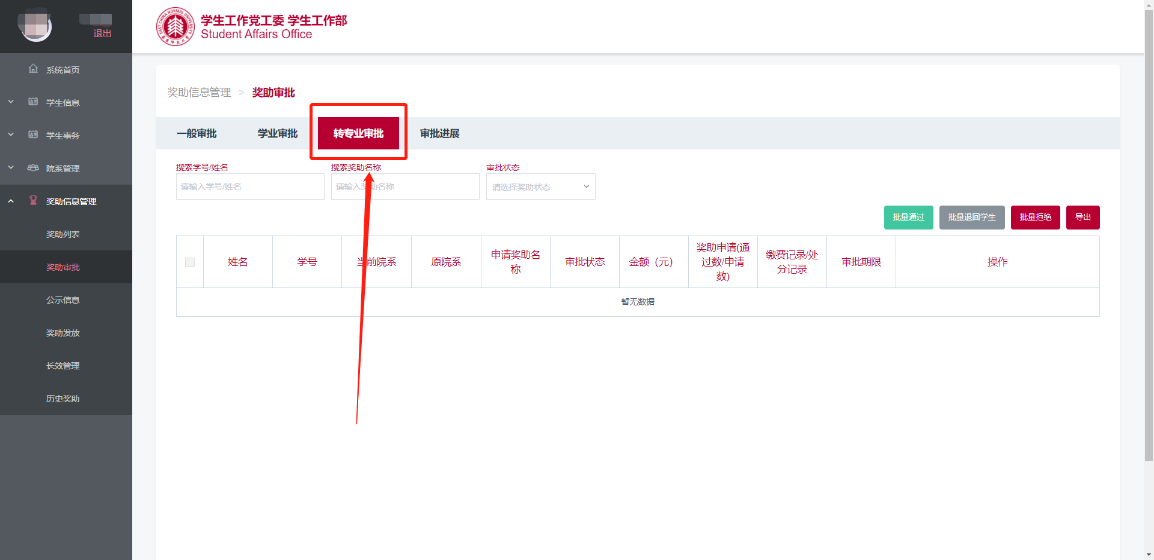Expand the 院系管理 menu chevron
The image size is (1154, 560).
click(11, 168)
